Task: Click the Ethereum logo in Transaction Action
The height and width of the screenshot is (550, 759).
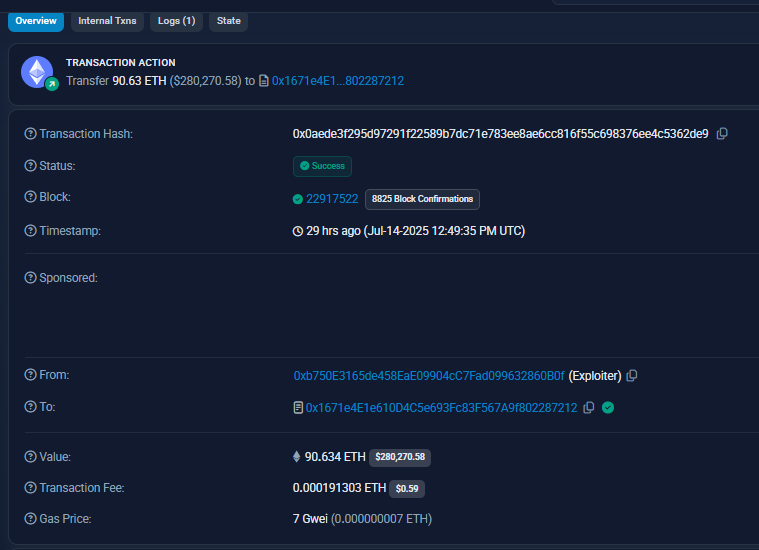Action: pyautogui.click(x=37, y=72)
